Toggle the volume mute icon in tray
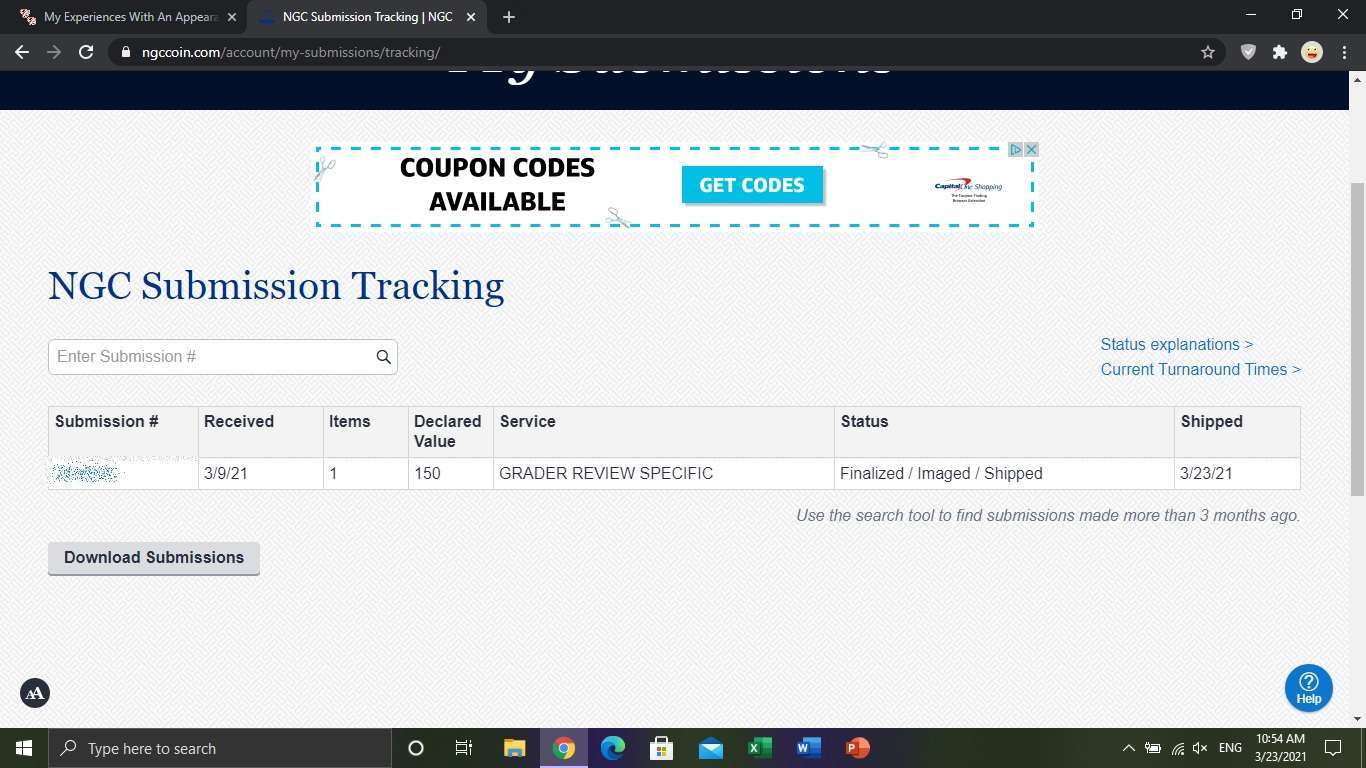The width and height of the screenshot is (1366, 768). pos(1200,748)
